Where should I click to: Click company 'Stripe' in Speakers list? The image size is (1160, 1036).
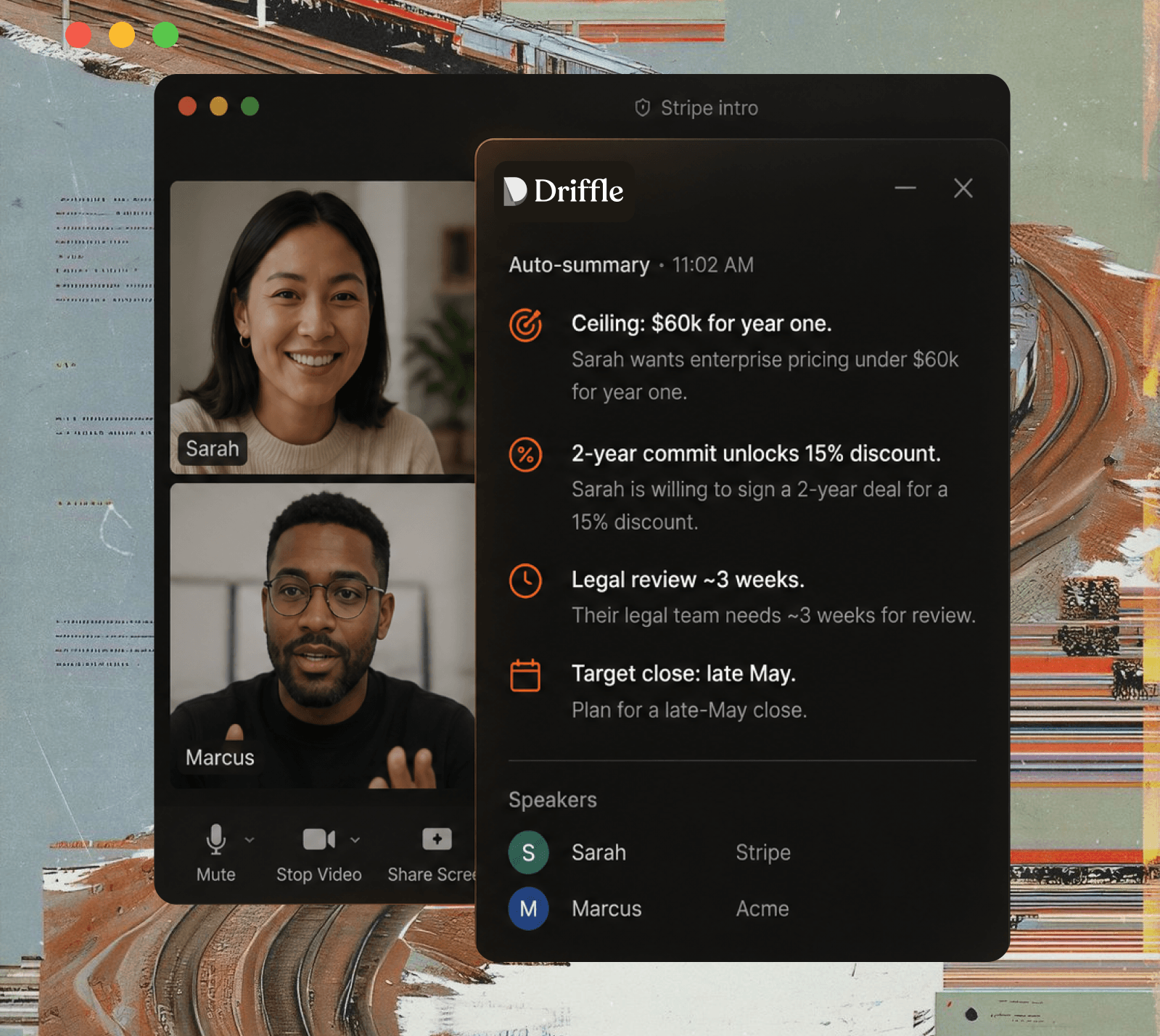click(x=763, y=852)
